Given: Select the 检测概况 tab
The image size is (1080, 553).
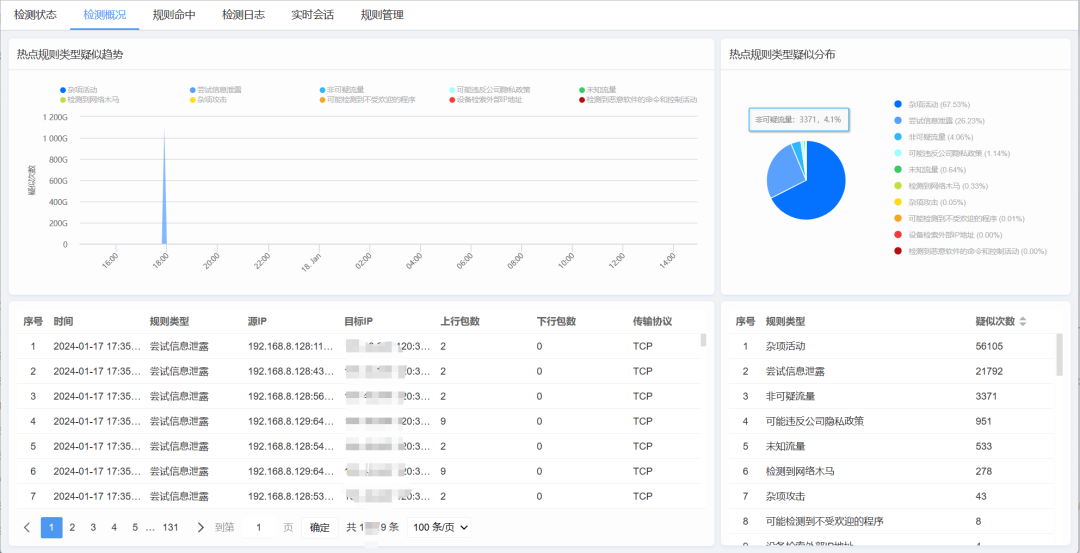Looking at the screenshot, I should point(105,14).
